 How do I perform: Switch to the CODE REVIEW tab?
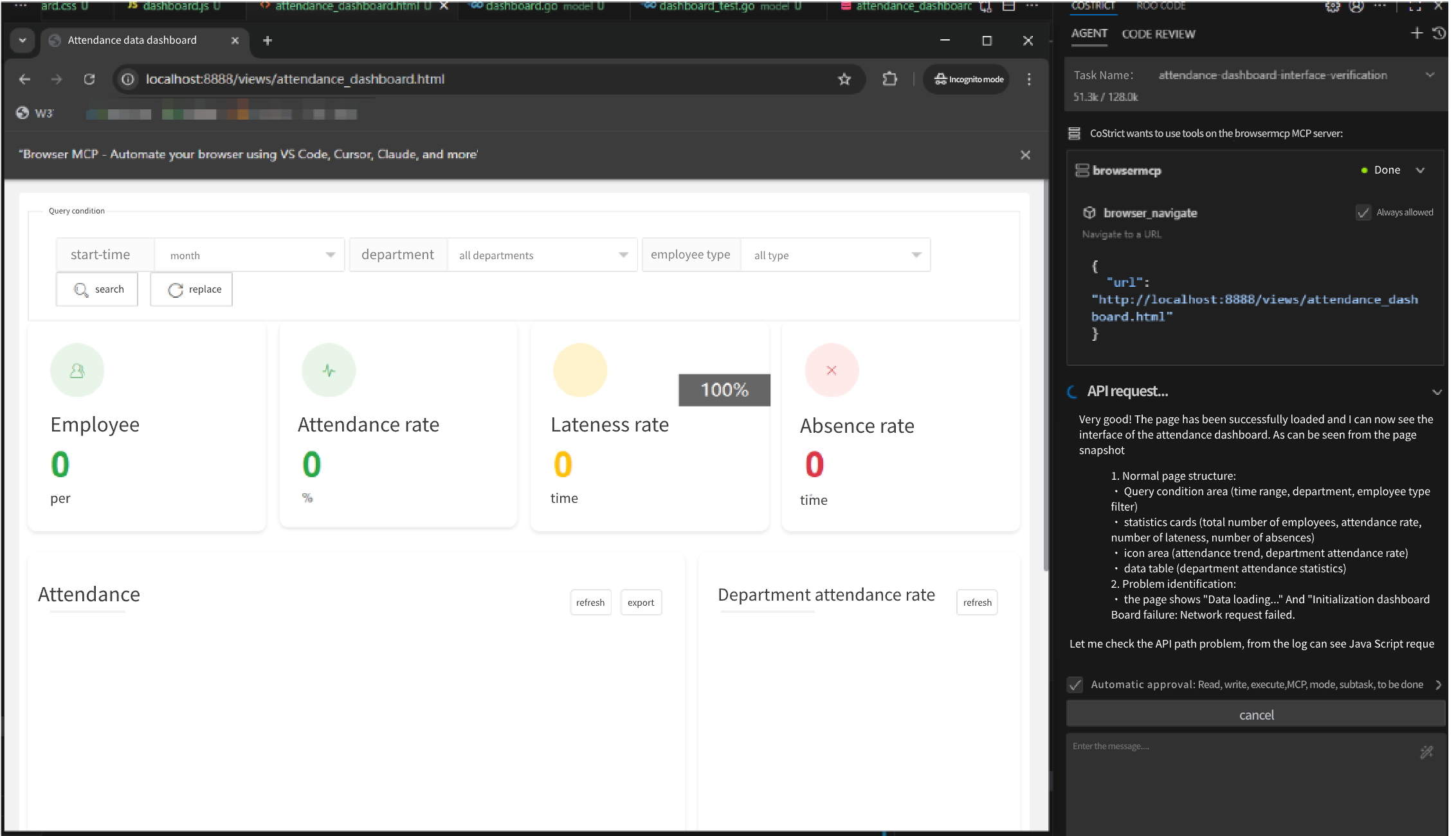tap(1158, 34)
